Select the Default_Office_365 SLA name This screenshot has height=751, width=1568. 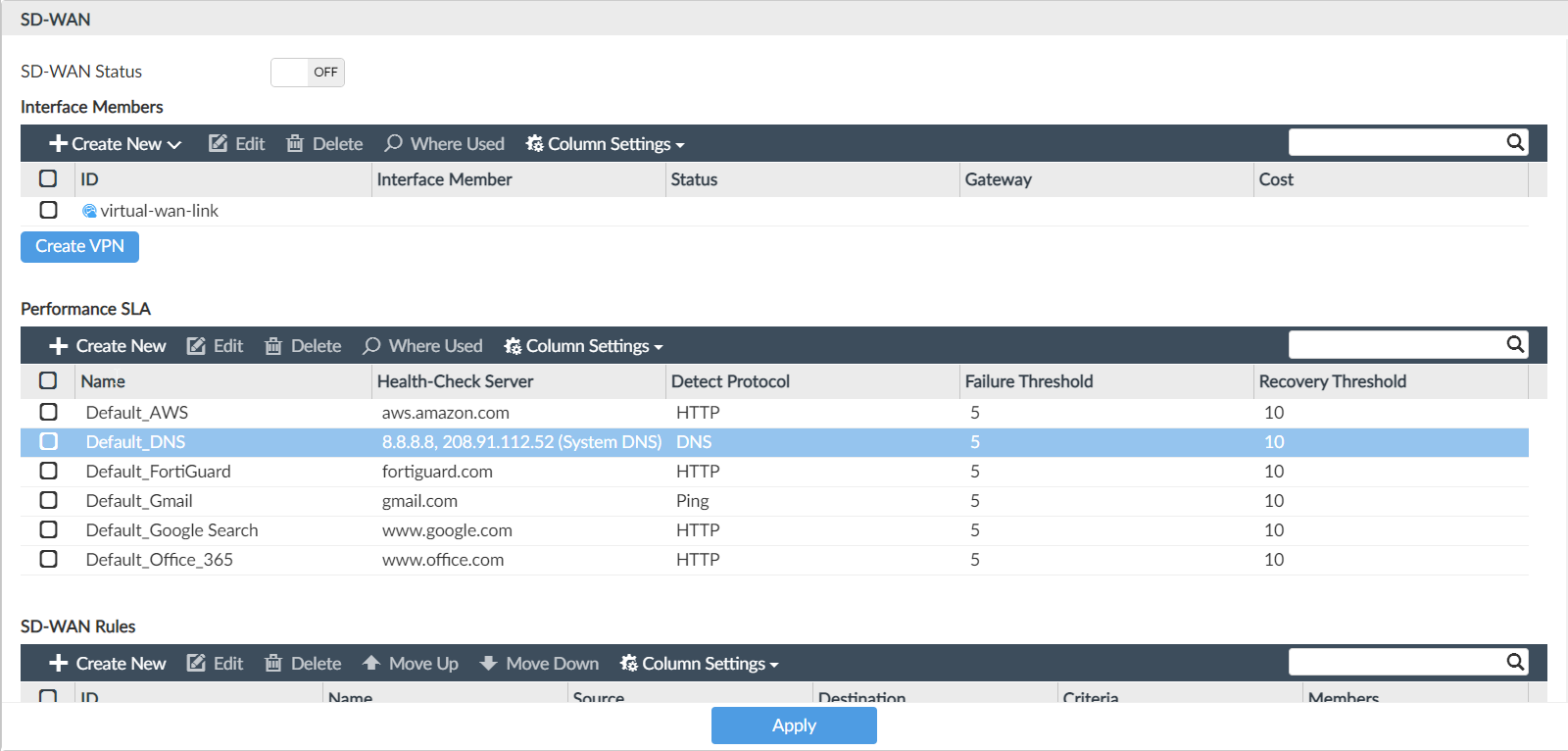[160, 560]
